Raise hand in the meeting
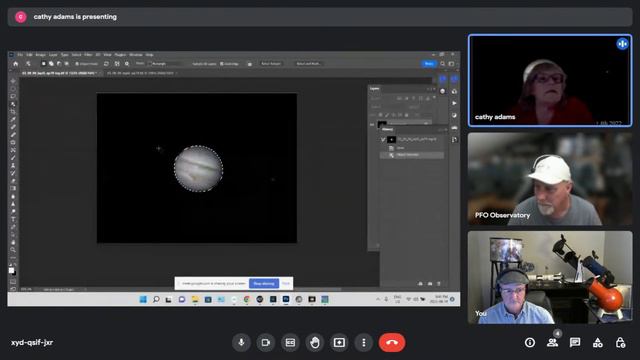Viewport: 640px width, 360px height. coord(315,342)
